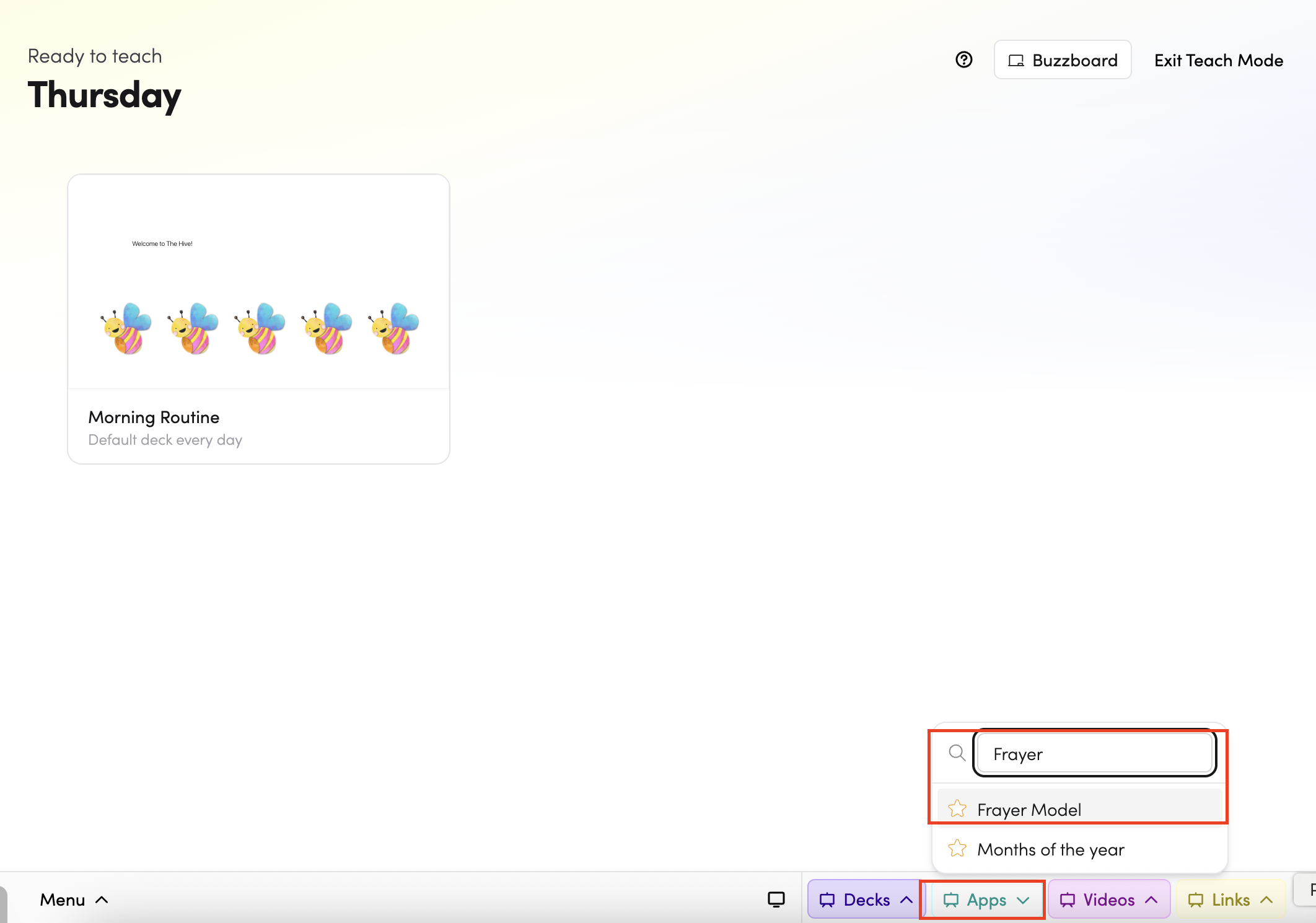Favorite Frayer Model with its star

pyautogui.click(x=957, y=809)
